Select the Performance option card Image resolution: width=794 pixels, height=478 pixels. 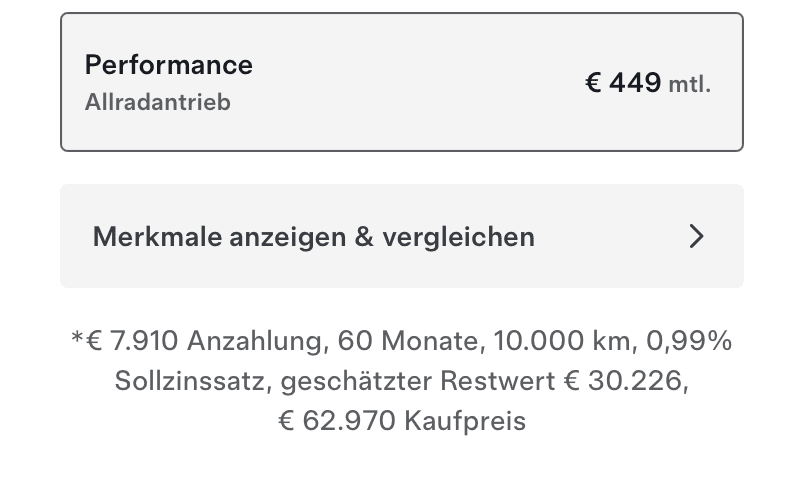(401, 82)
